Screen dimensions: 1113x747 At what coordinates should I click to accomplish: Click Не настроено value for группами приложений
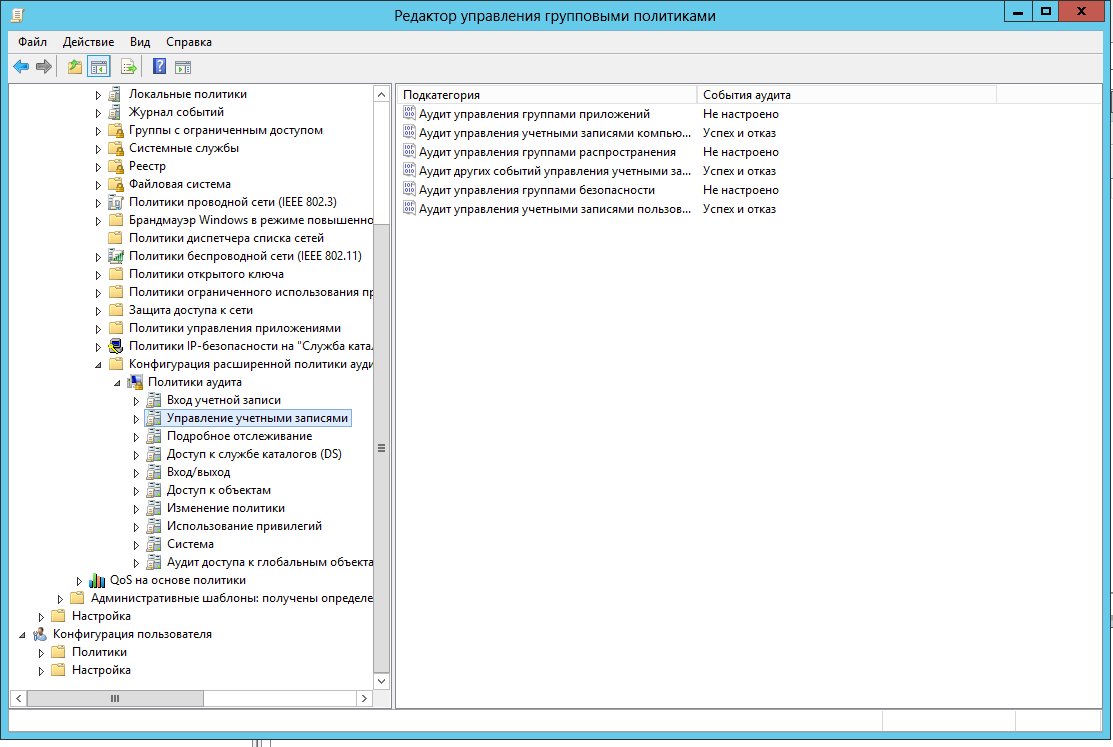point(740,114)
